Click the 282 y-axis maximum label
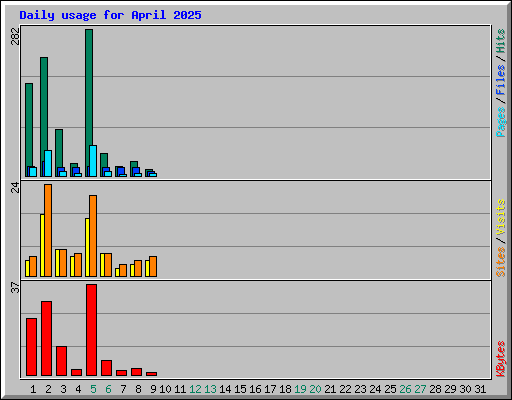 15,36
